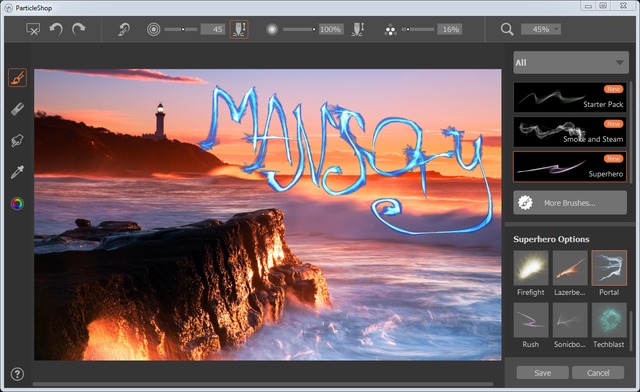640x392 pixels.
Task: Click the particle glow dots icon
Action: tap(390, 30)
